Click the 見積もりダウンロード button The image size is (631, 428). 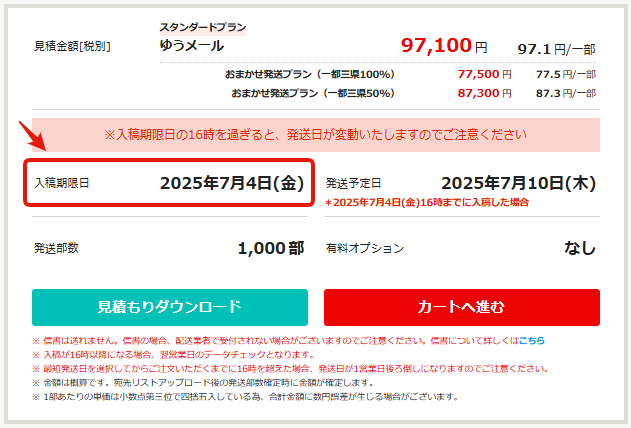click(170, 307)
